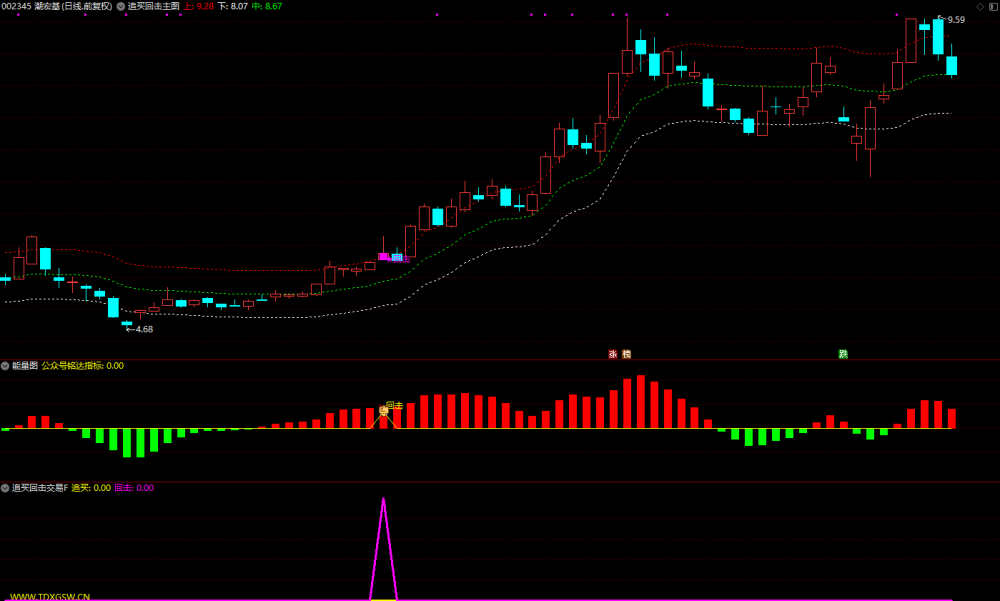
Task: Click the stock title 002345 潮宏基
Action: click(31, 6)
